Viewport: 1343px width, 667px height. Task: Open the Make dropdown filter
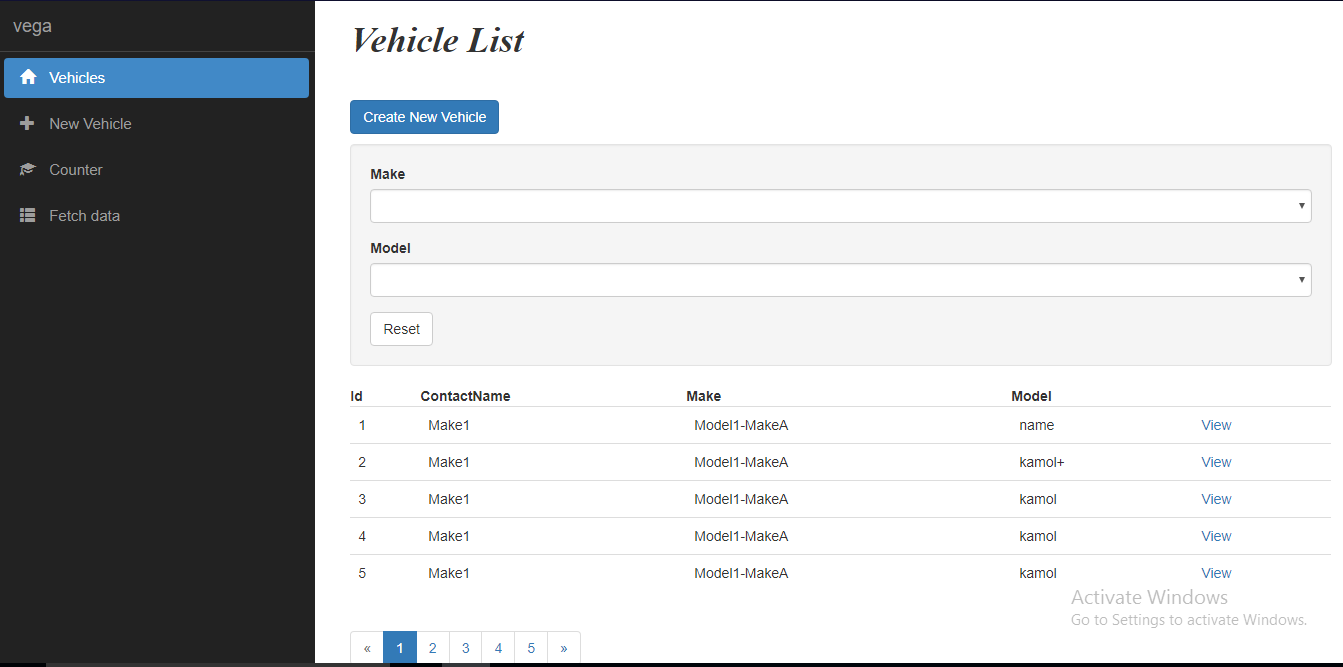(840, 206)
